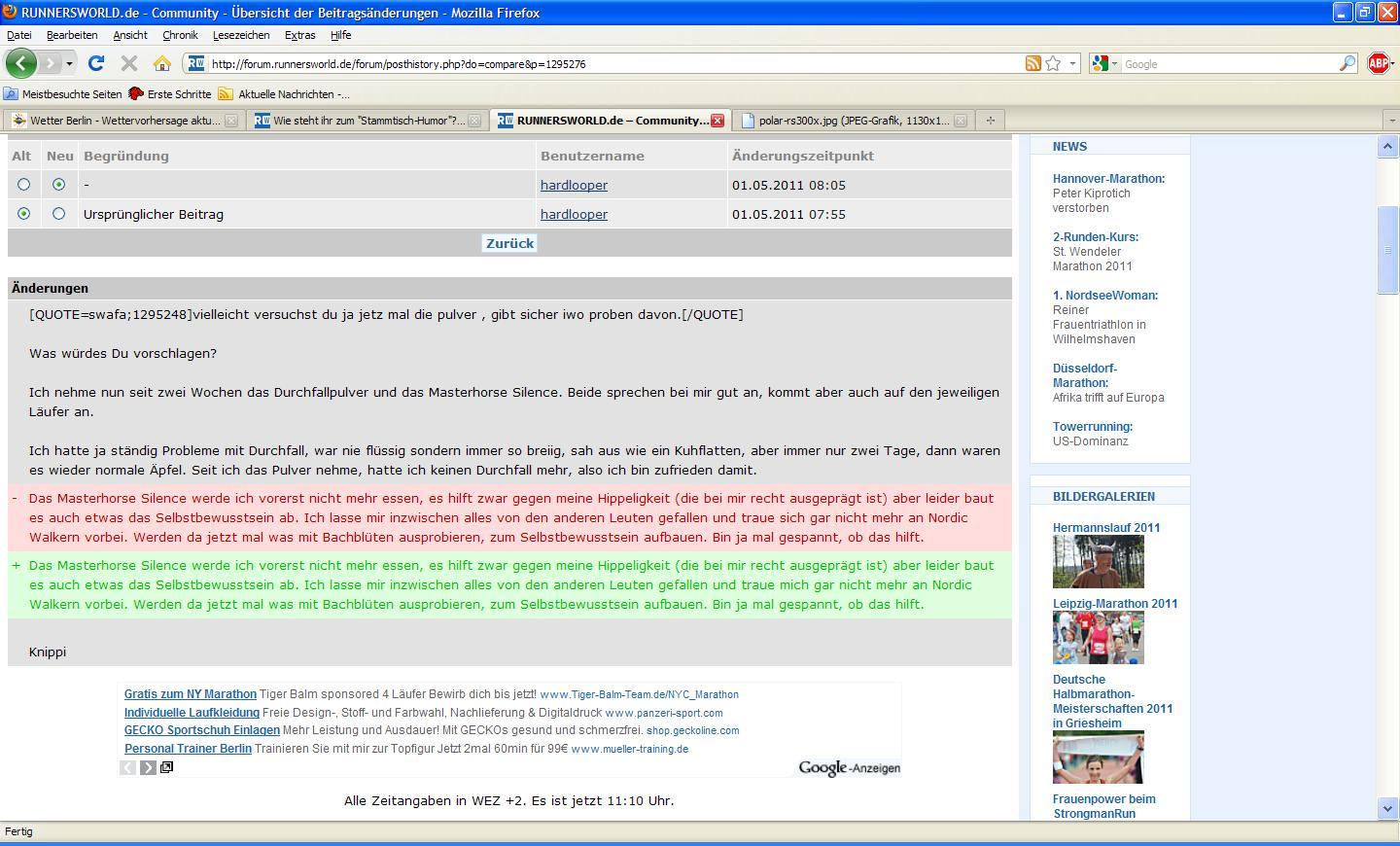Open the Lesezeichen menu
The height and width of the screenshot is (846, 1400).
[241, 35]
